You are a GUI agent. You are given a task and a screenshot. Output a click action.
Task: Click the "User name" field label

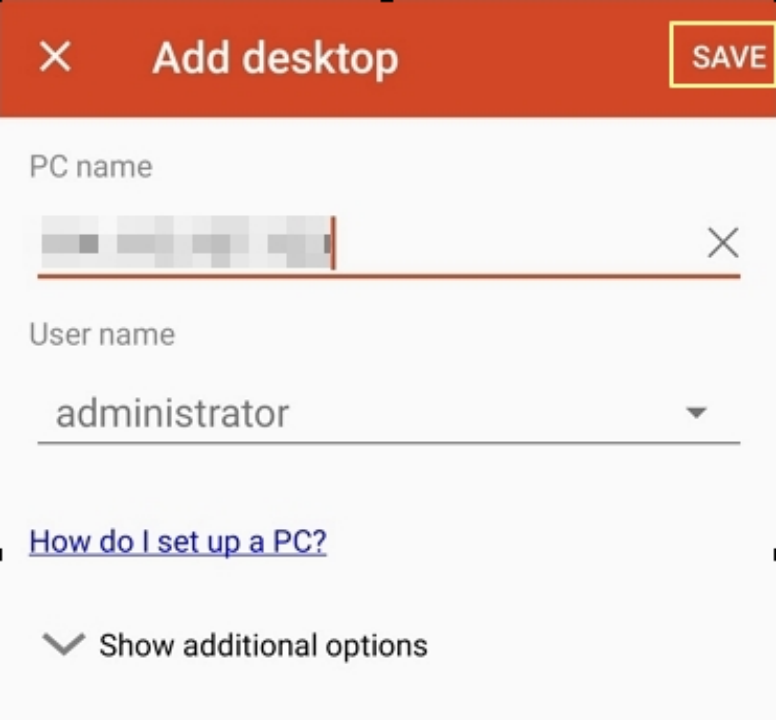(x=102, y=335)
